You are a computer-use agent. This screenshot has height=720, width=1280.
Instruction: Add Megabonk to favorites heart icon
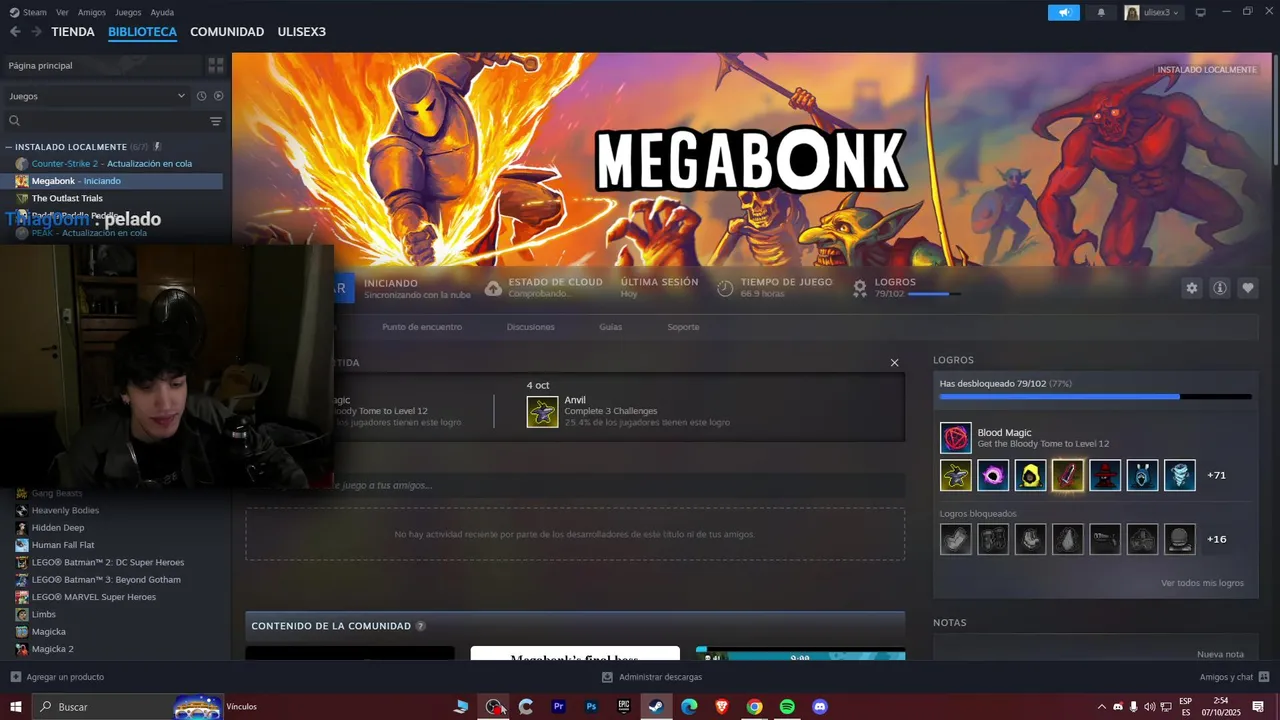coord(1248,288)
